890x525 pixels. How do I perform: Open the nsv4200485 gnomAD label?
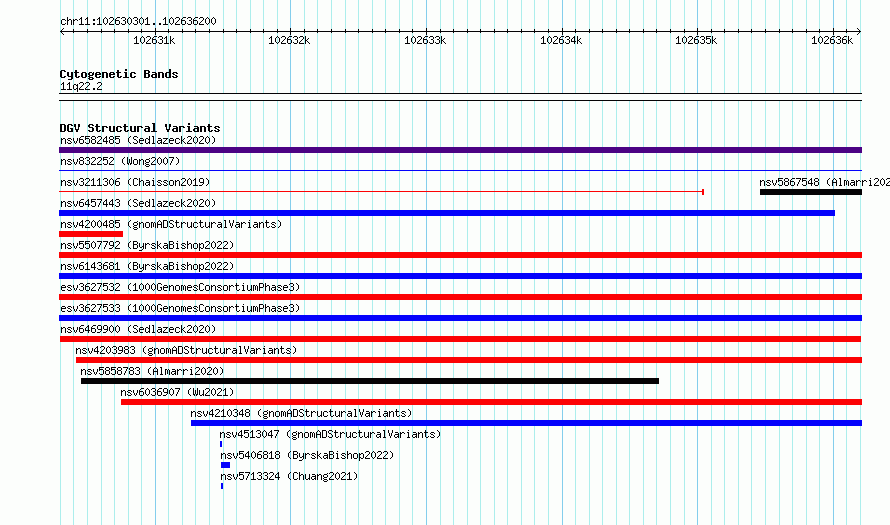click(x=171, y=224)
